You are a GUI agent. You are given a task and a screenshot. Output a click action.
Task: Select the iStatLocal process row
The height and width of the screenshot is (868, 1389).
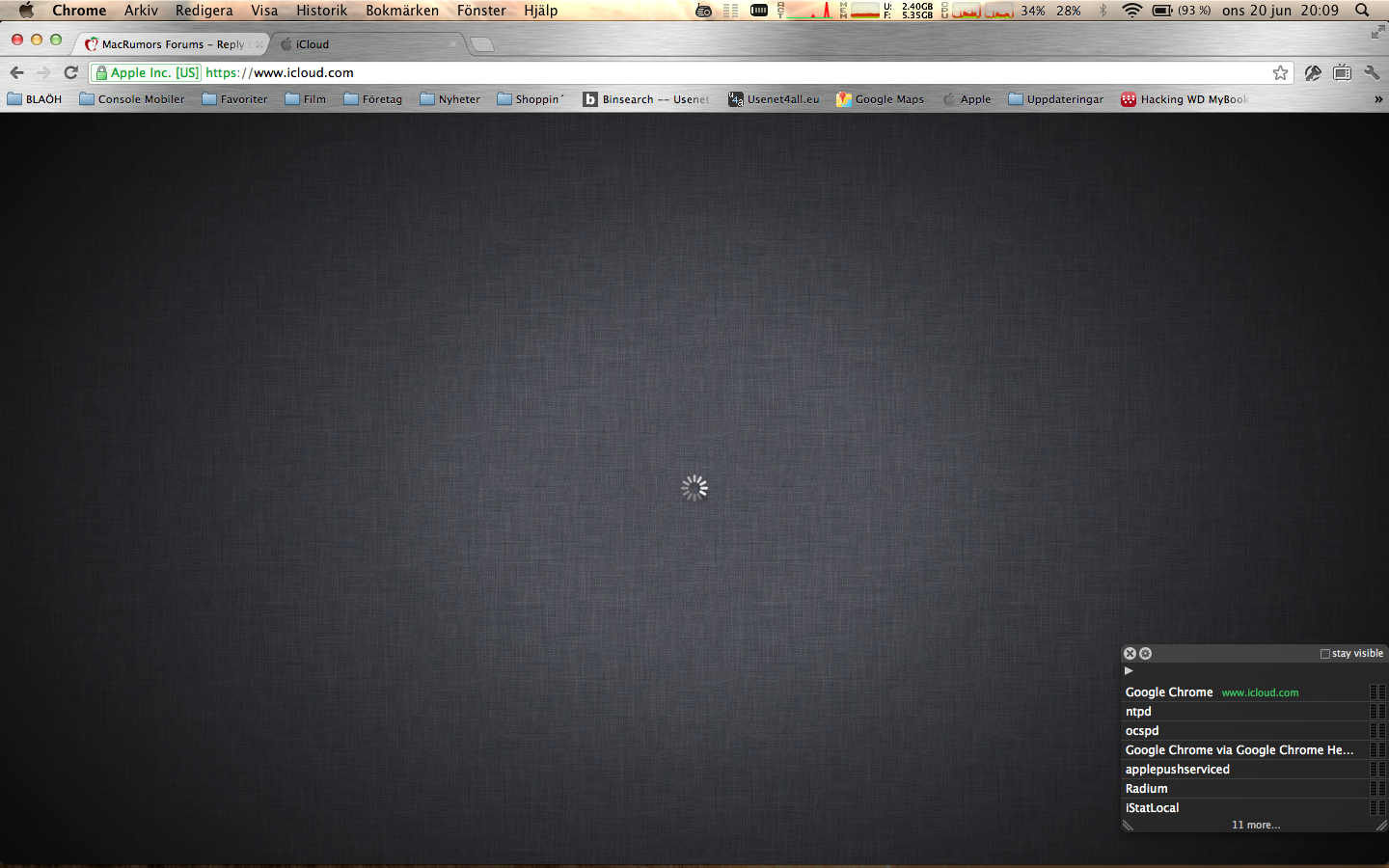1254,808
